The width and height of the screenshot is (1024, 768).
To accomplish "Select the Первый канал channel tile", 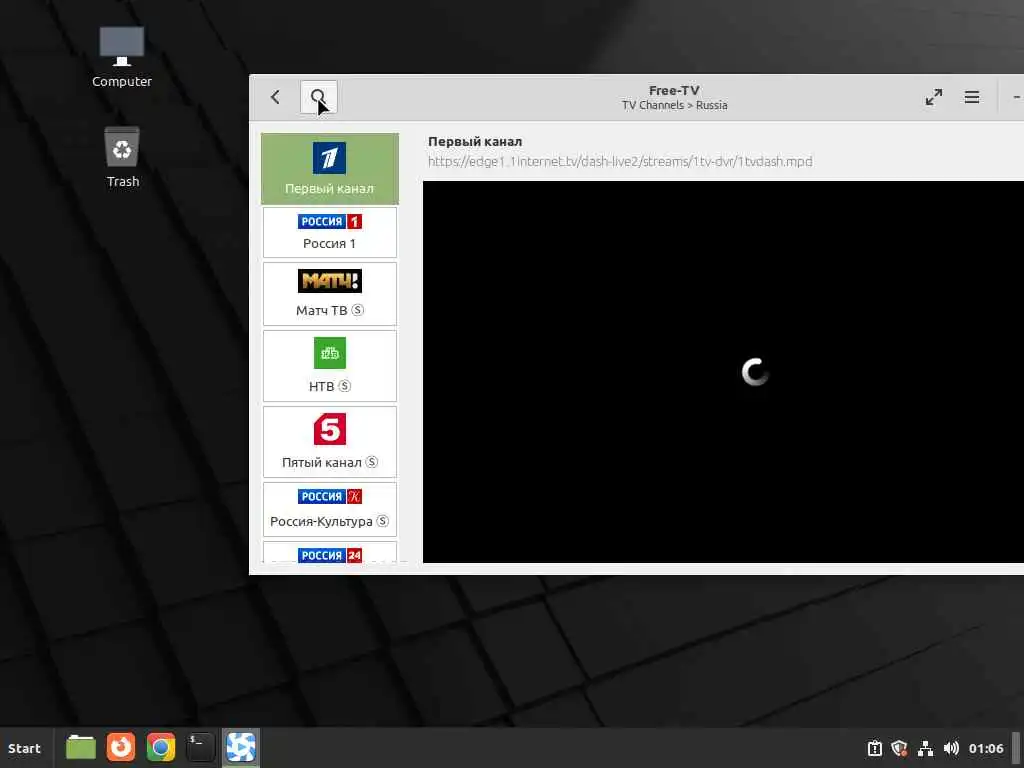I will tap(330, 168).
